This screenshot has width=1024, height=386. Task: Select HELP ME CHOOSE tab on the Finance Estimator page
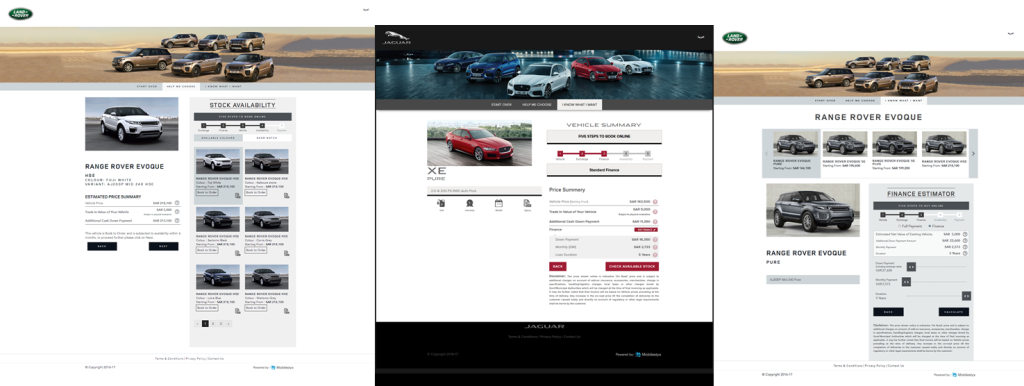[x=859, y=101]
